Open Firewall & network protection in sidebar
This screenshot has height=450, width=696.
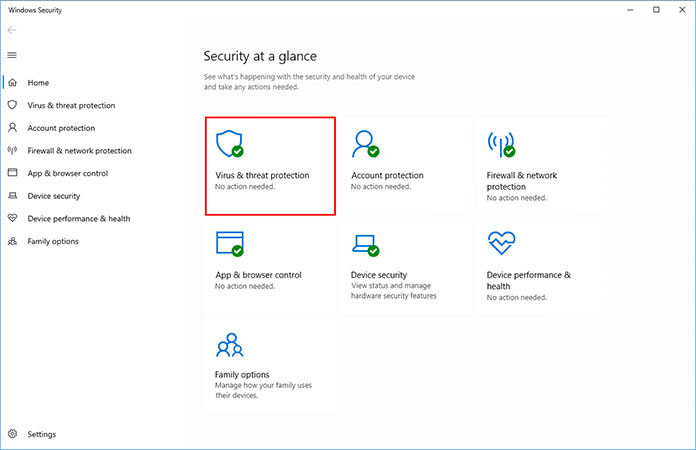79,150
